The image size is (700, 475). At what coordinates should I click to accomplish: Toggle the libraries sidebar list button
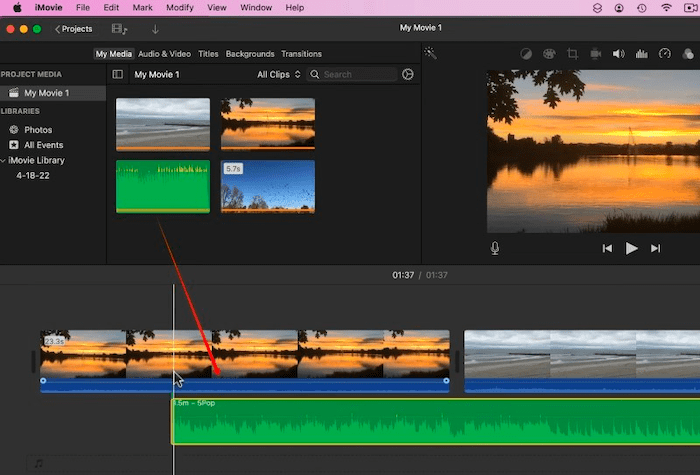tap(118, 75)
